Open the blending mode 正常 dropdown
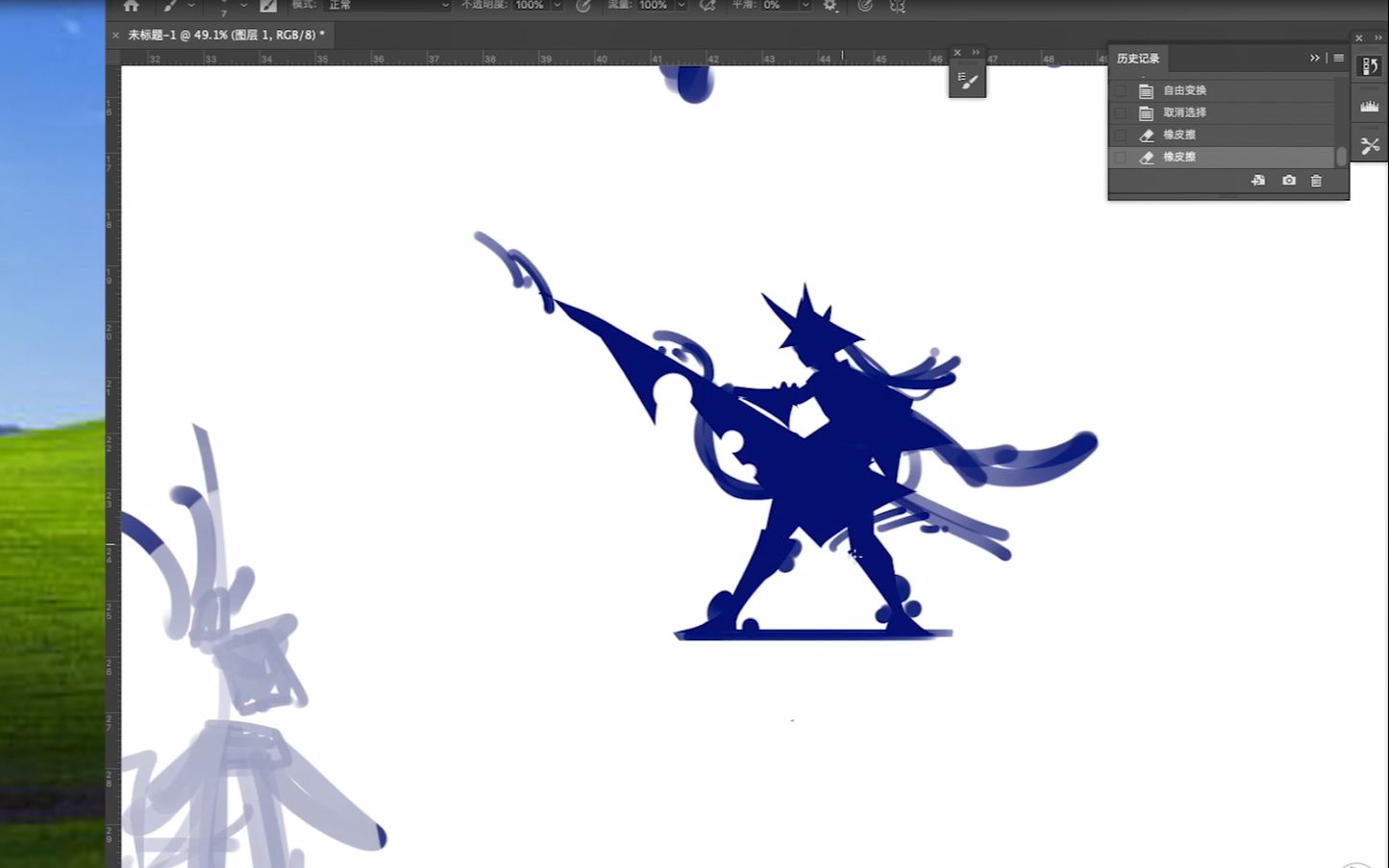This screenshot has width=1389, height=868. coord(388,6)
